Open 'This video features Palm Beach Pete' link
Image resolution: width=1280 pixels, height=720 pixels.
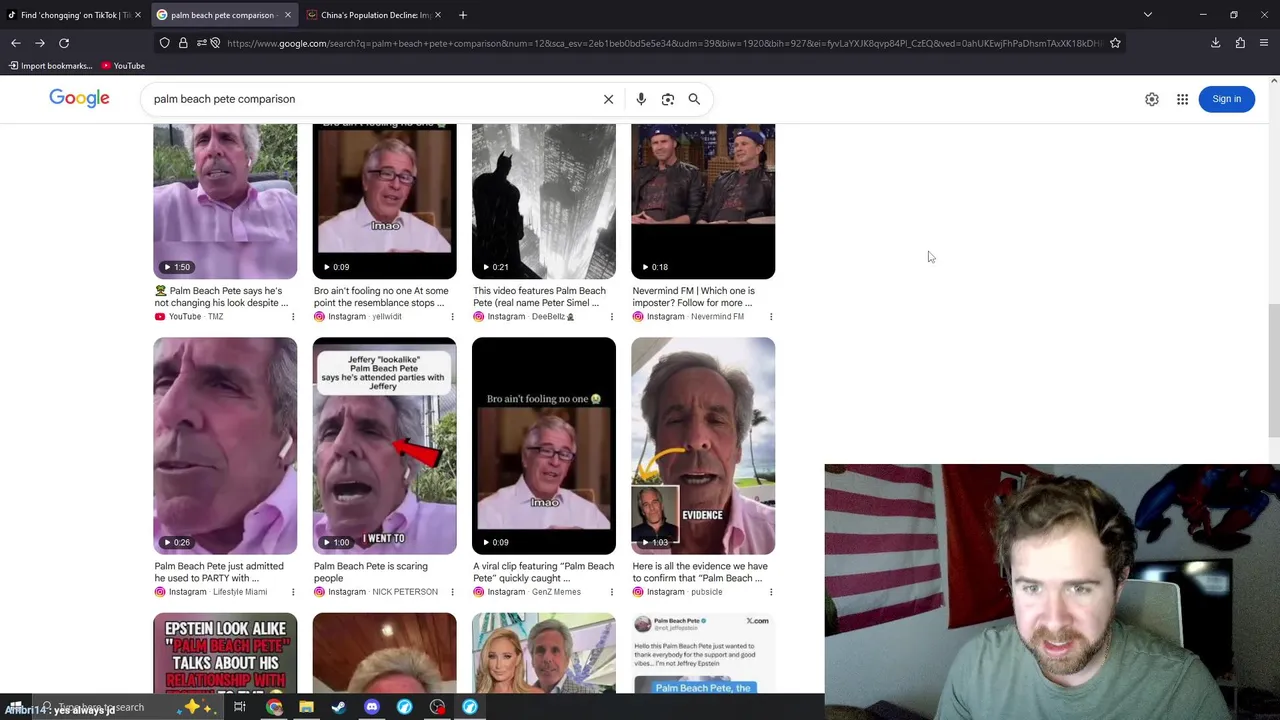(x=539, y=297)
